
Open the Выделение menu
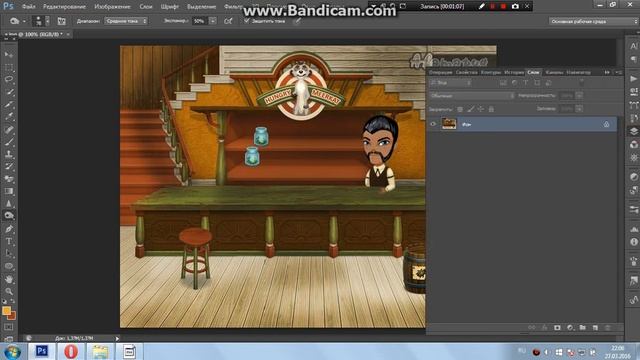201,7
